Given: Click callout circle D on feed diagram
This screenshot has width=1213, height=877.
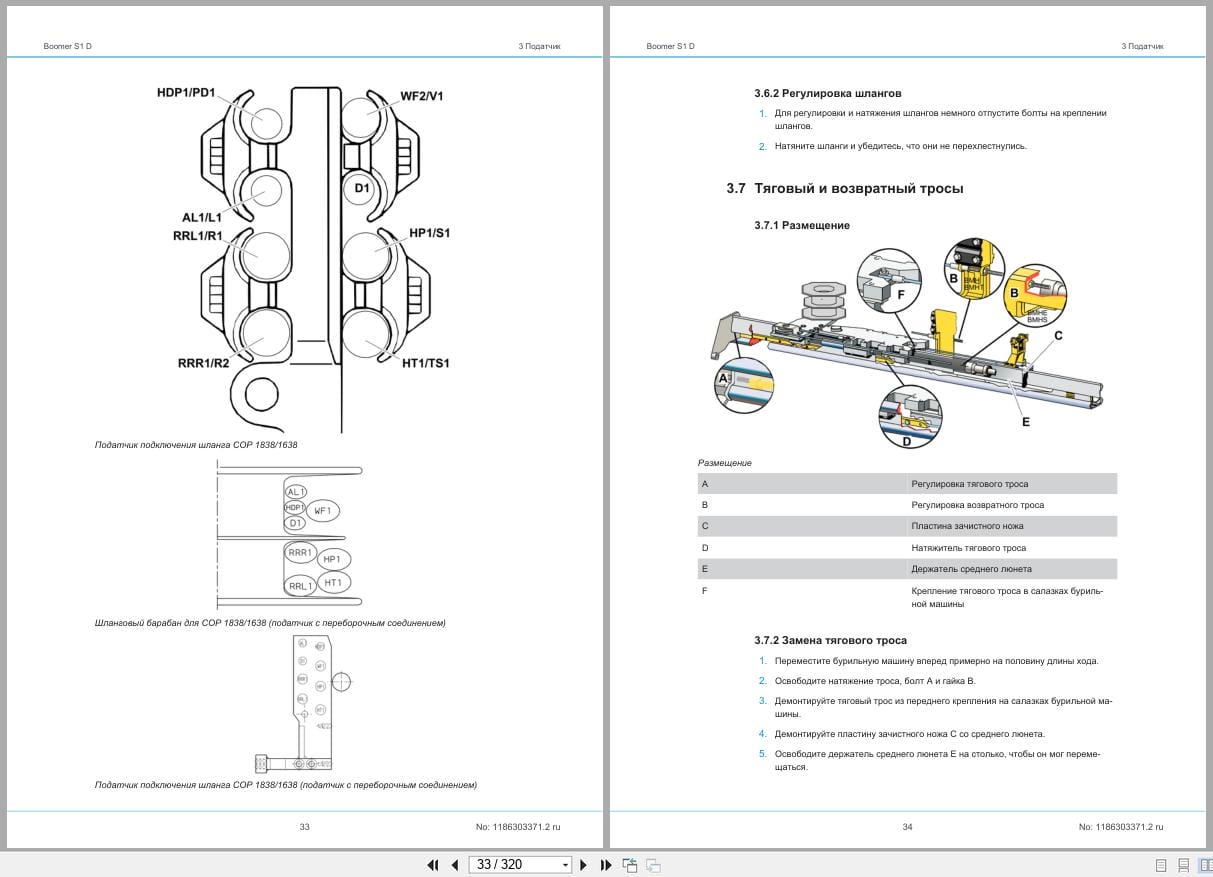Looking at the screenshot, I should (913, 417).
